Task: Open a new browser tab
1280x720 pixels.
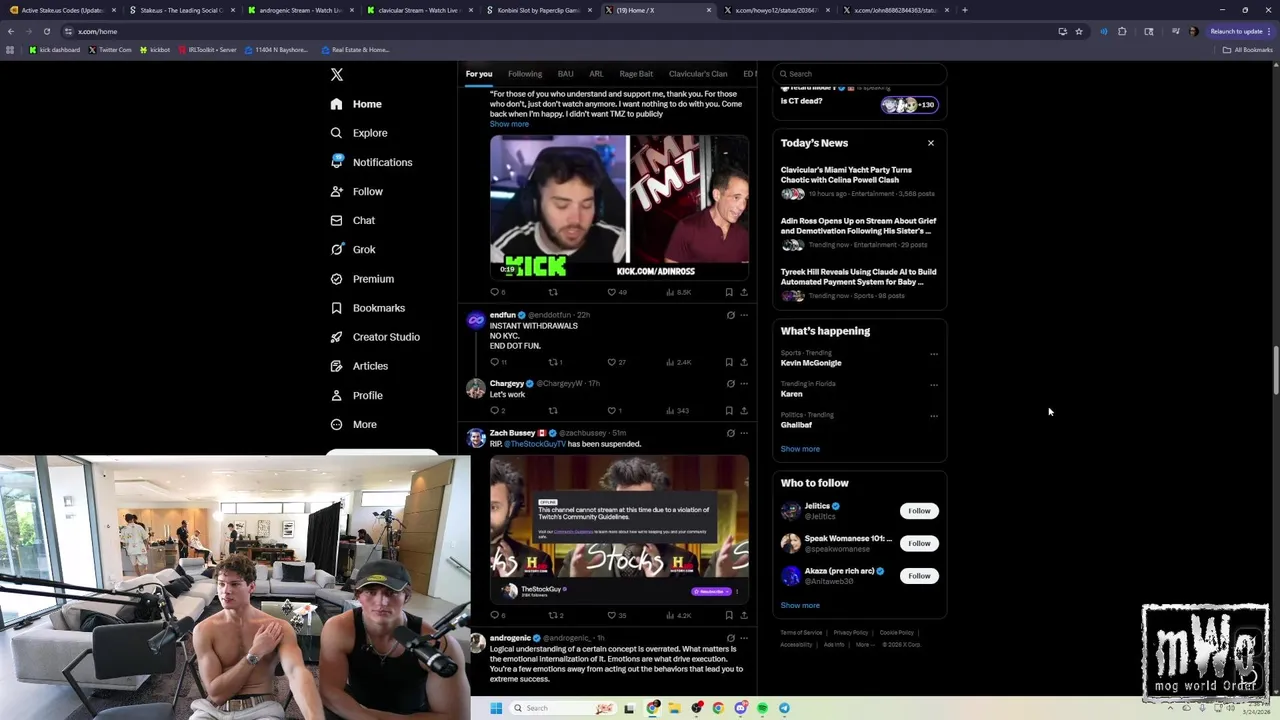Action: pyautogui.click(x=965, y=10)
